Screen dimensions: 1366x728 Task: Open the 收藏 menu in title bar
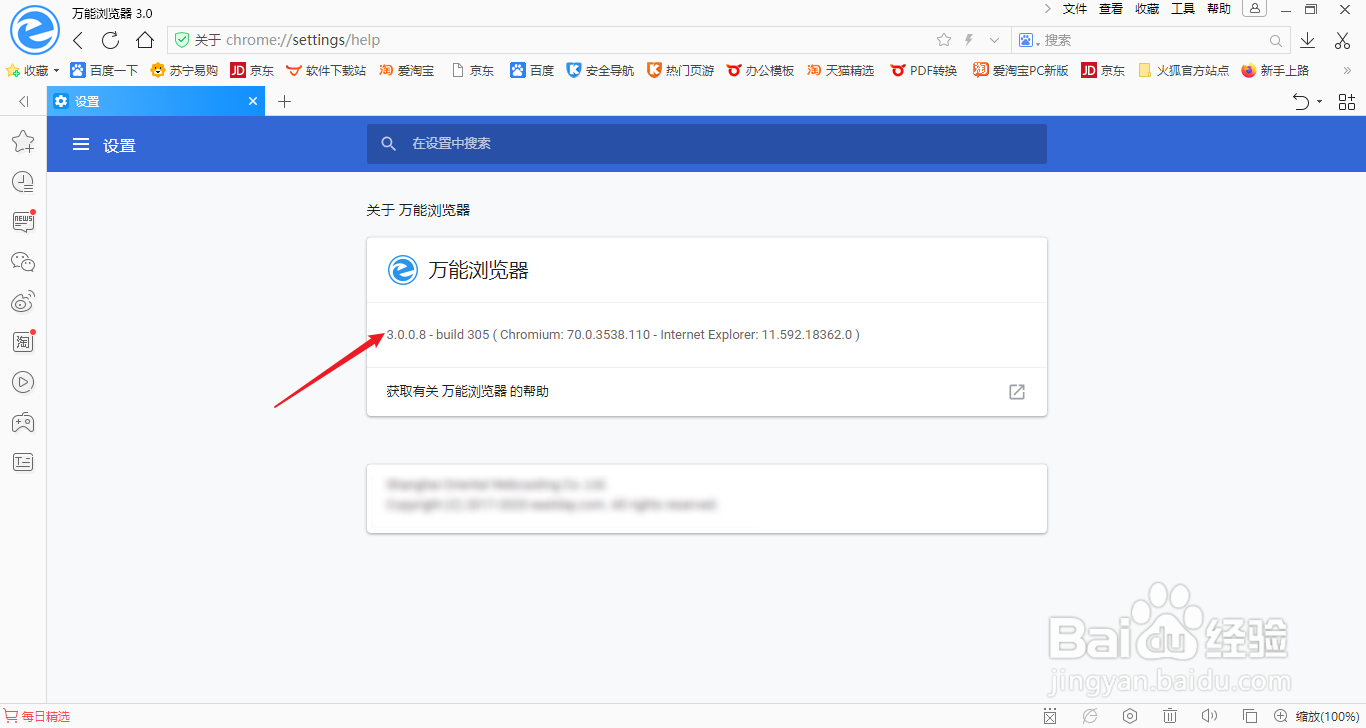(1147, 9)
